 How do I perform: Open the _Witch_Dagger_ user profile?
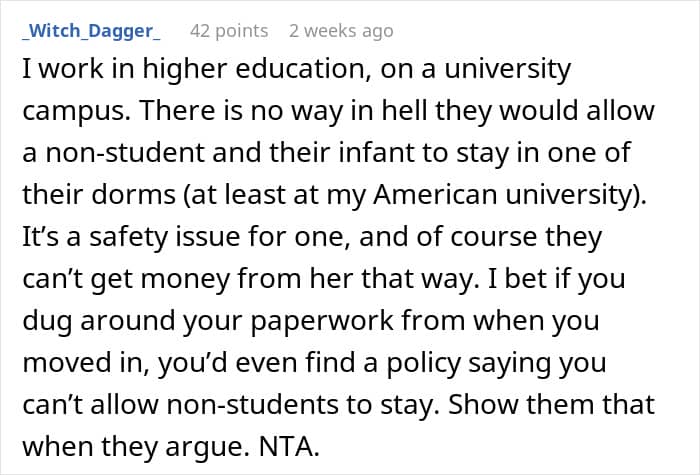point(92,31)
